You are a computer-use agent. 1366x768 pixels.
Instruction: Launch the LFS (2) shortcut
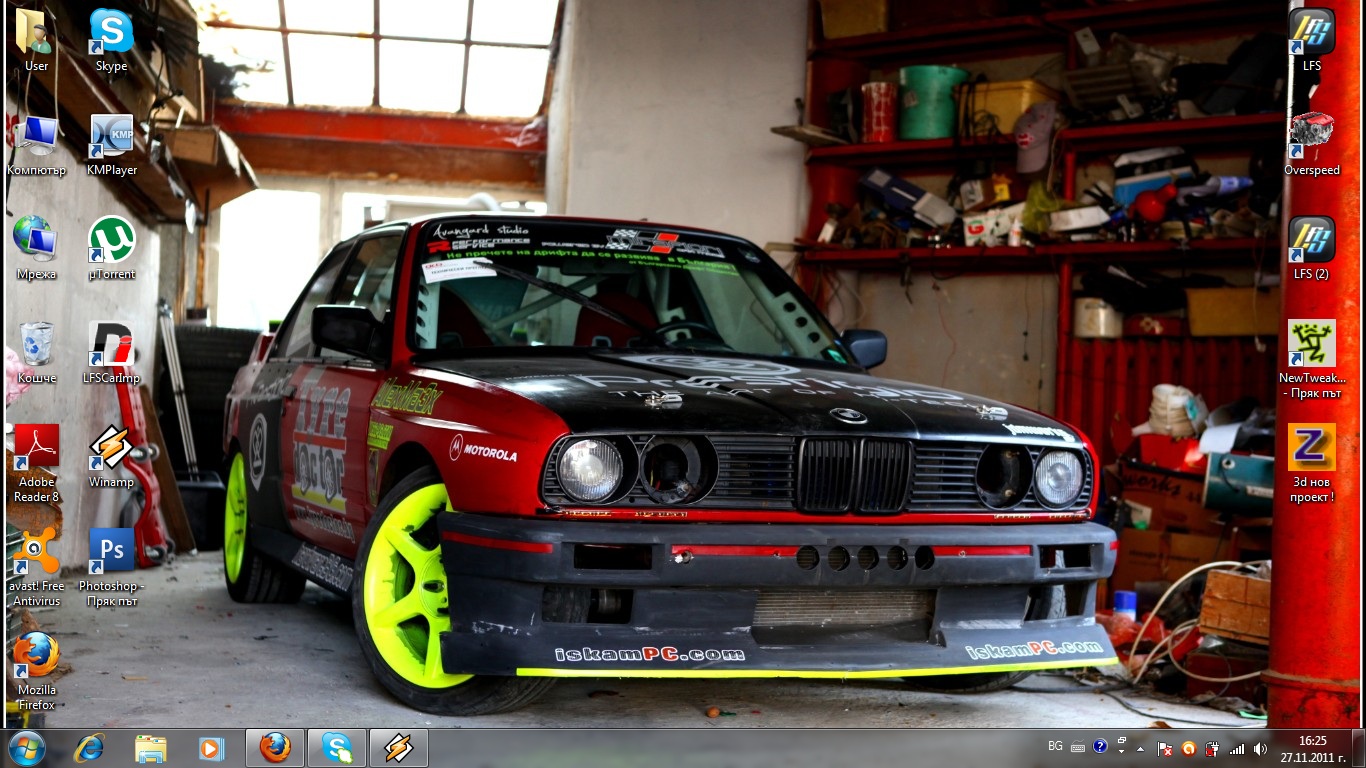point(1311,248)
